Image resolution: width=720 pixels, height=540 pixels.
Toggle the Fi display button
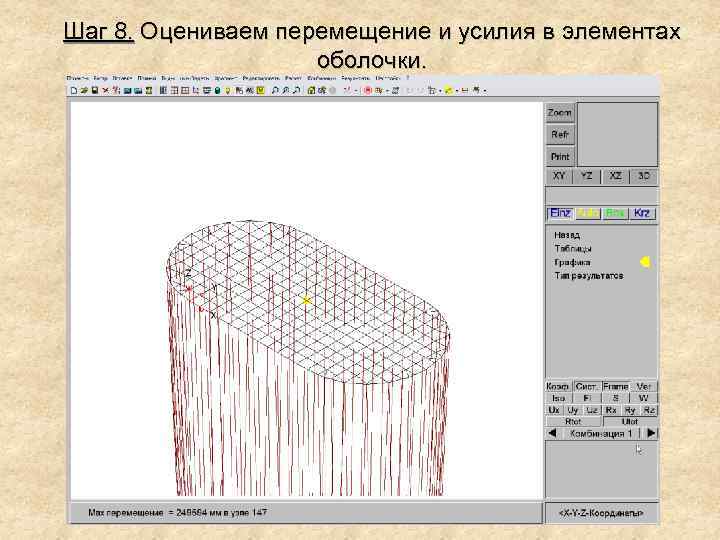587,399
